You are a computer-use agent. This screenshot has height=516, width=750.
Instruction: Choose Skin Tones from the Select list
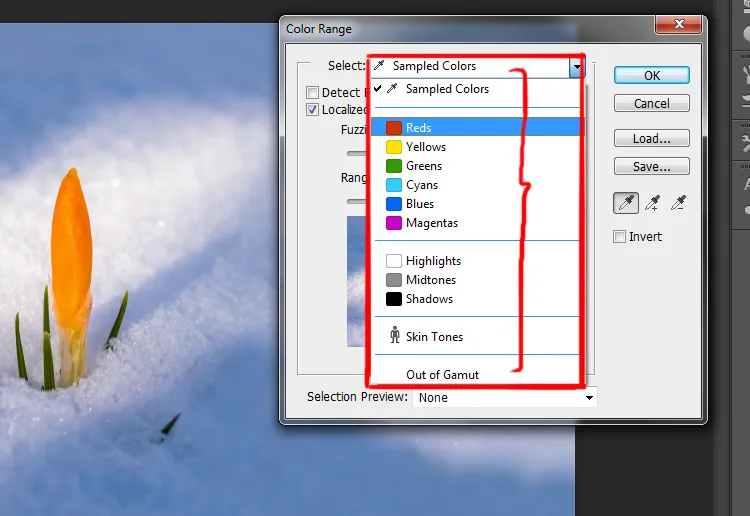[477, 337]
